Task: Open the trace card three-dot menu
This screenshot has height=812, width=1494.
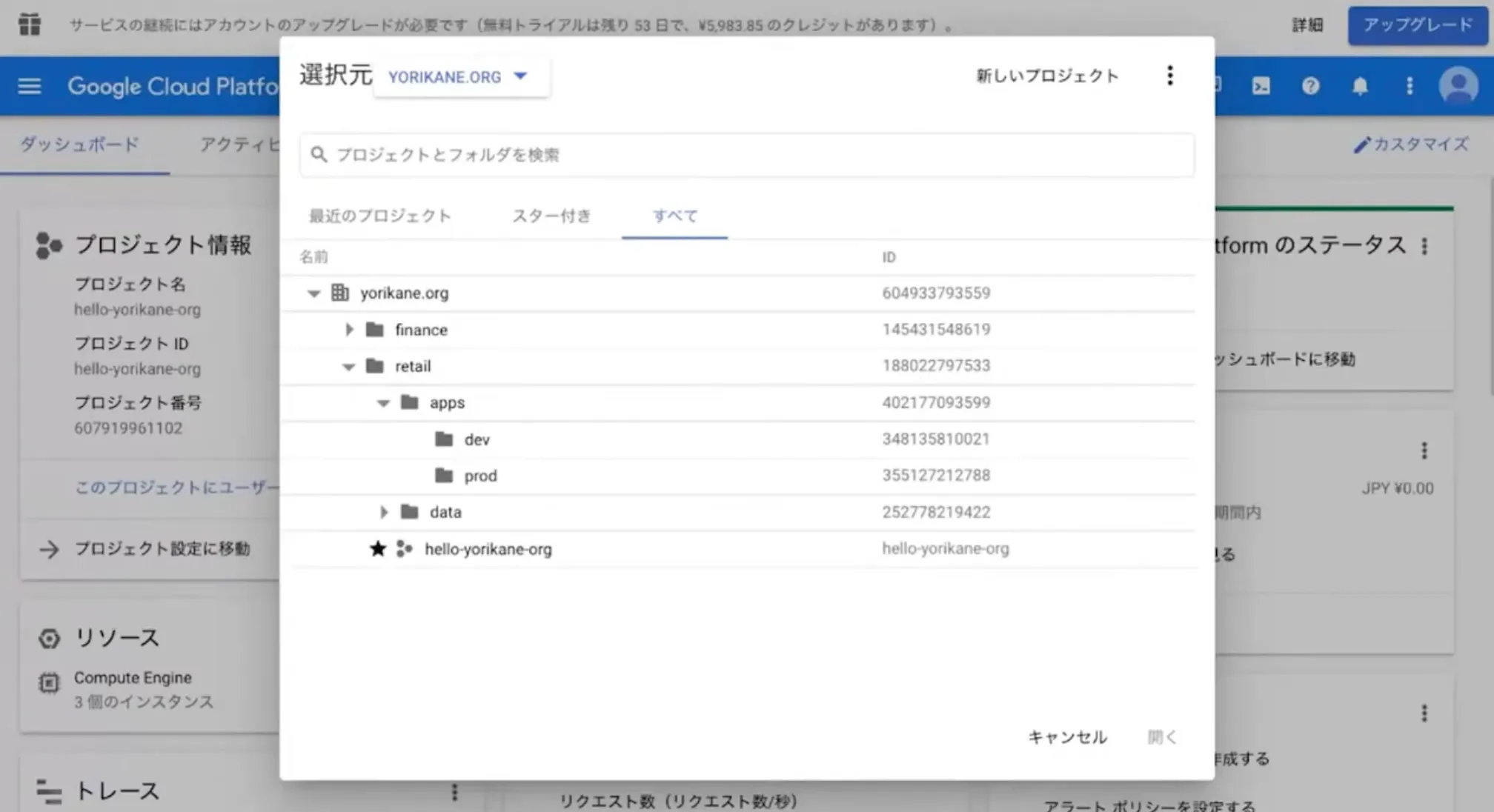Action: click(454, 792)
